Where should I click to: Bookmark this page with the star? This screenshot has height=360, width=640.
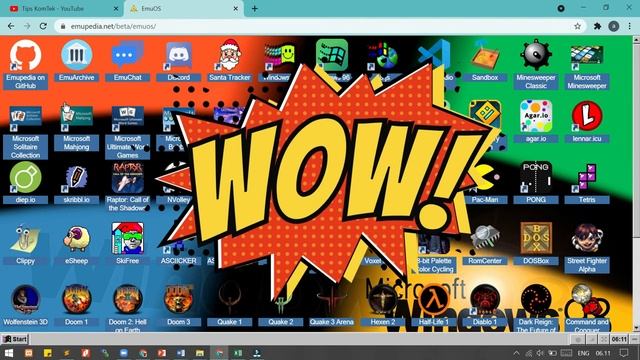point(578,26)
